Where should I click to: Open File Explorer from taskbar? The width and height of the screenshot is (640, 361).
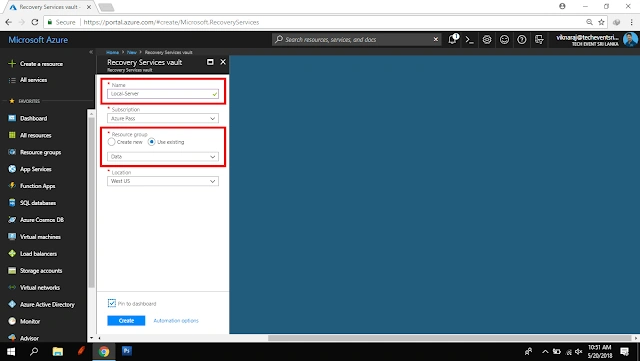tap(58, 351)
